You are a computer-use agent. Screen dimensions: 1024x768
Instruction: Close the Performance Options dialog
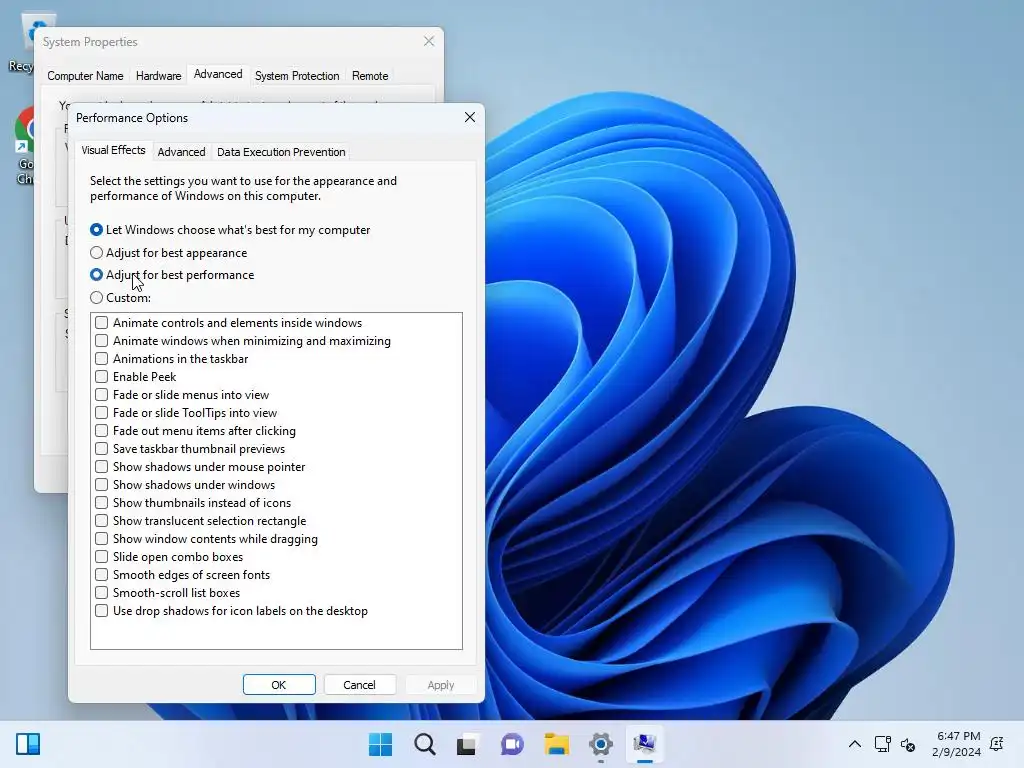coord(470,118)
